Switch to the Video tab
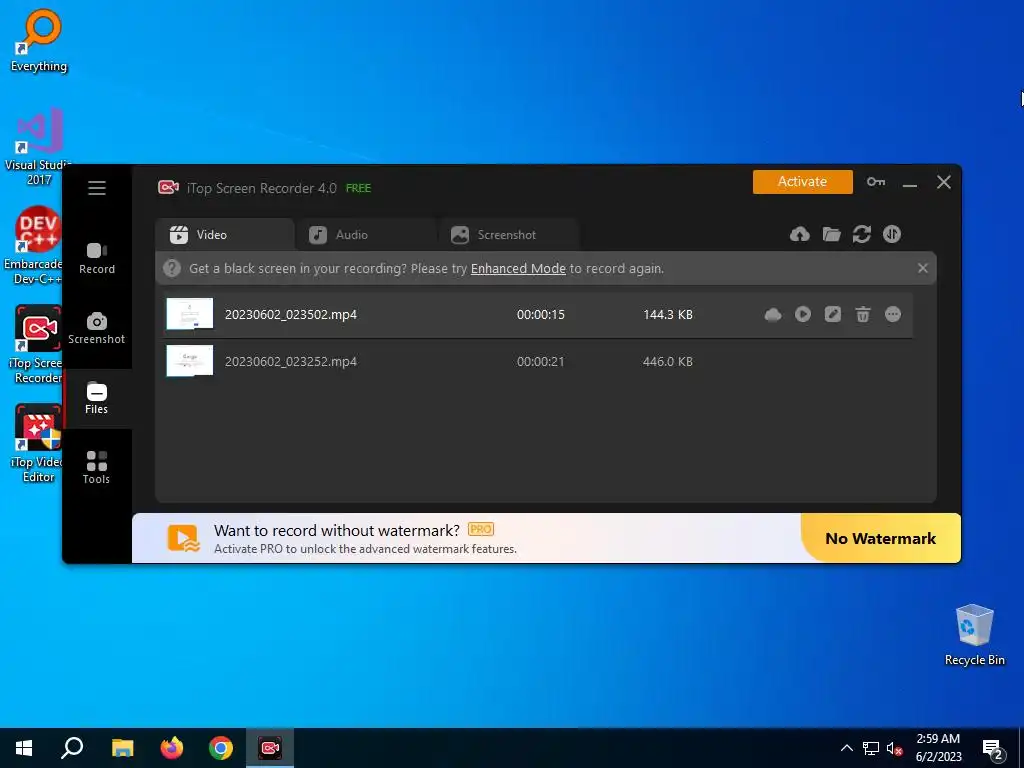 [x=225, y=234]
